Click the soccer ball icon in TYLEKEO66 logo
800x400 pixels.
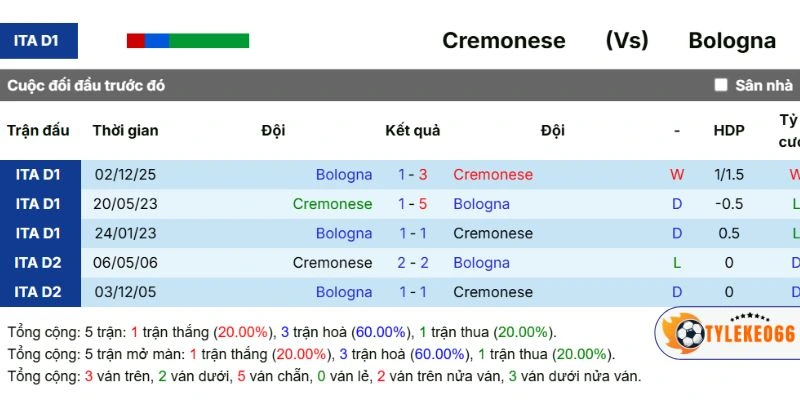[x=687, y=333]
